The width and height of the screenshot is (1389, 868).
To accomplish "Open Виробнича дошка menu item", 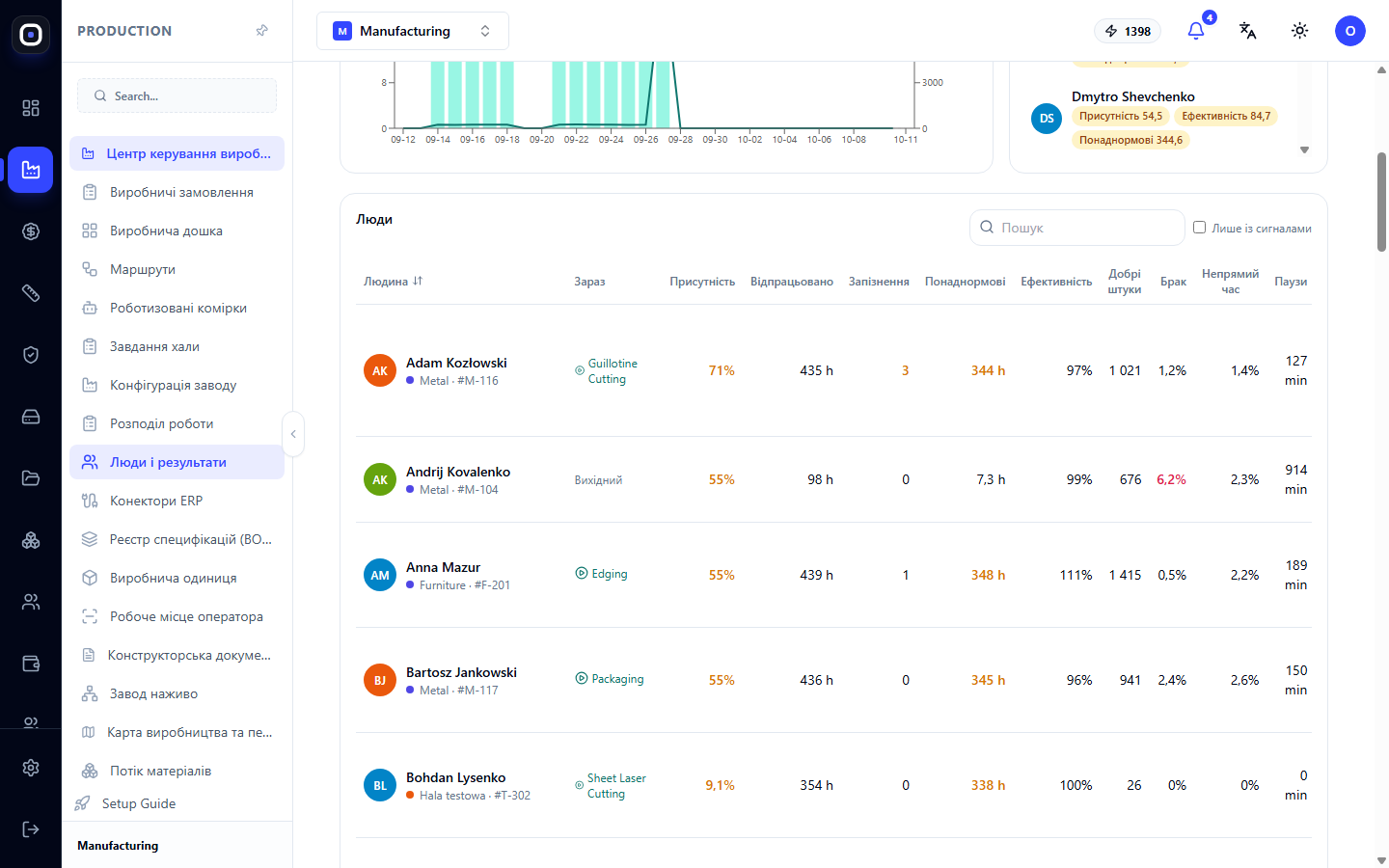I will (177, 231).
